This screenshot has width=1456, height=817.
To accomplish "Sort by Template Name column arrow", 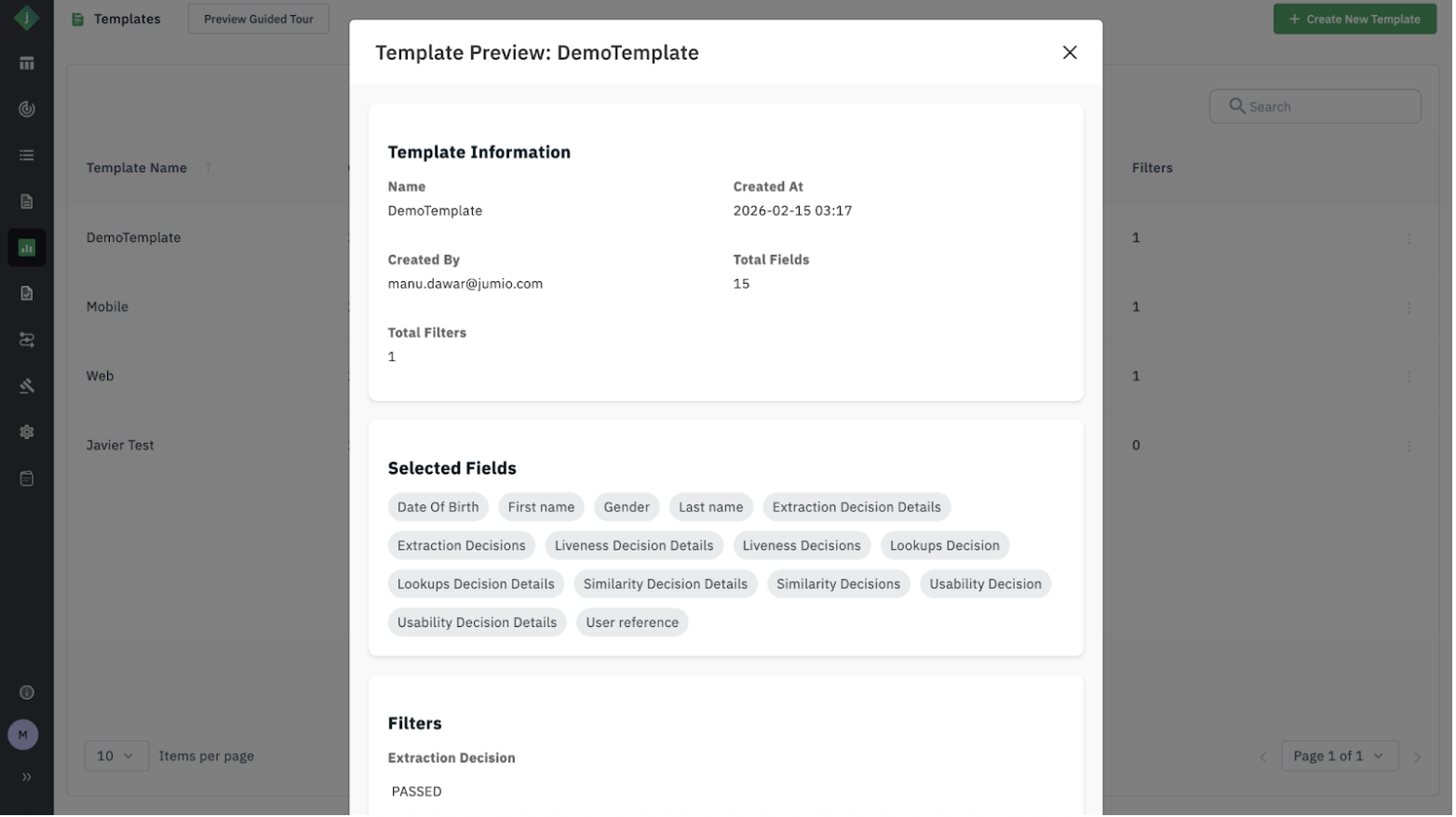I will tap(209, 168).
